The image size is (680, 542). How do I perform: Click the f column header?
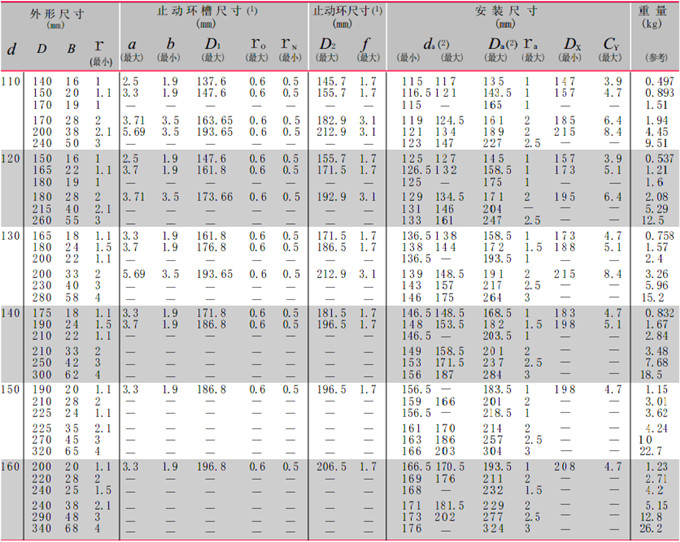(x=368, y=49)
